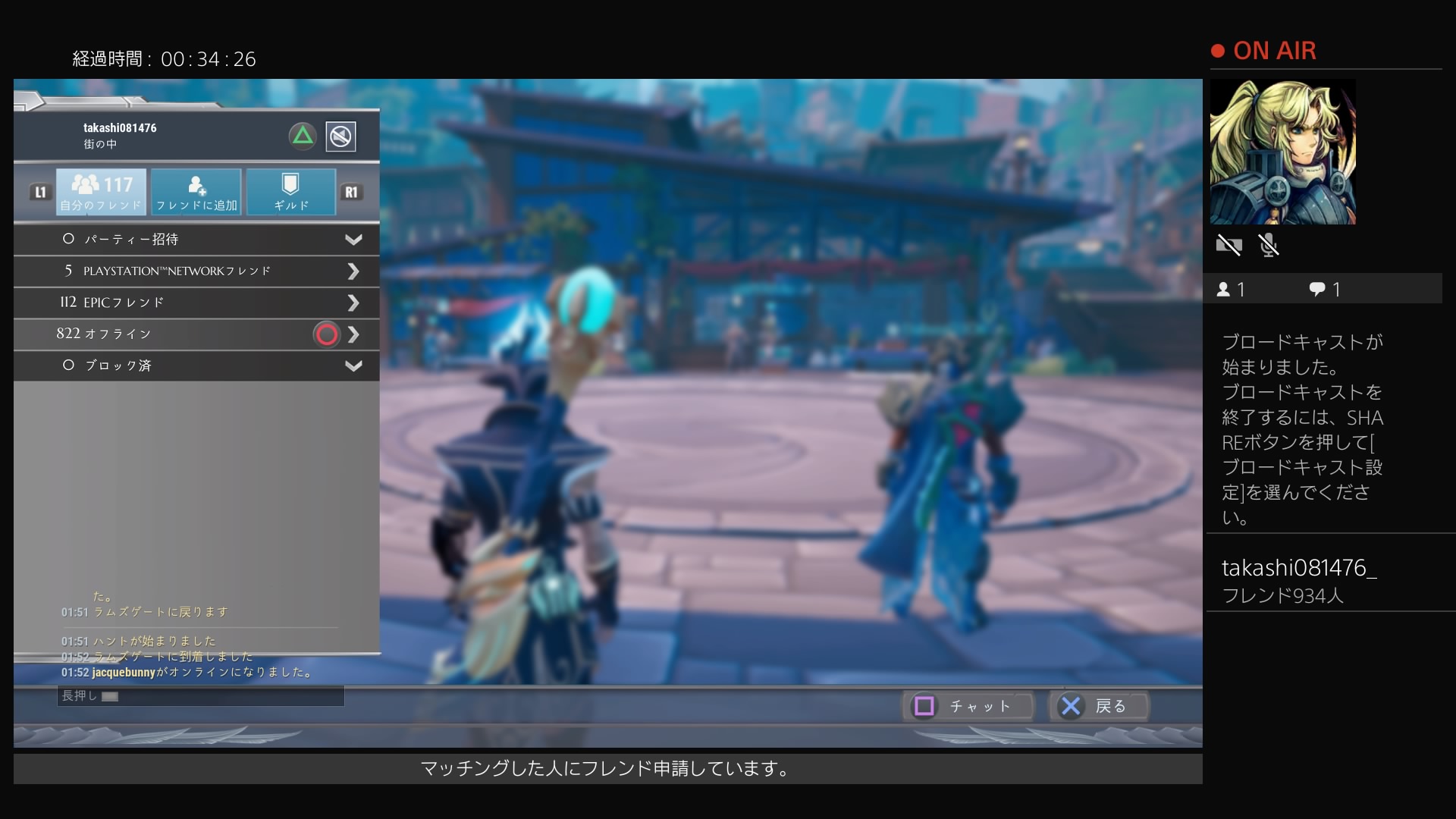Expand the ブロック済 section chevron
The width and height of the screenshot is (1456, 819).
coord(353,366)
